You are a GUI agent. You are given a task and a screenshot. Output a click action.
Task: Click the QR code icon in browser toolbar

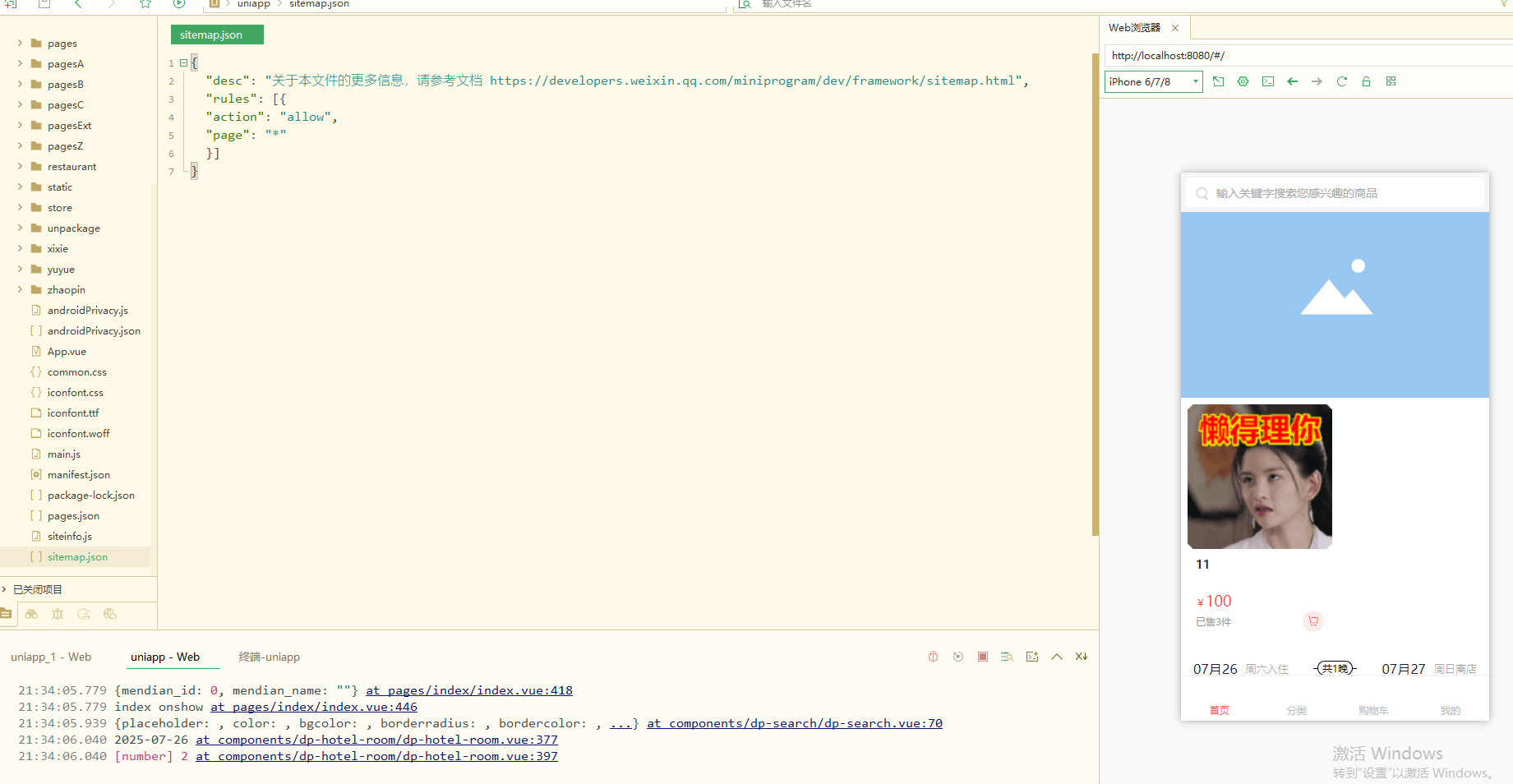coord(1391,81)
